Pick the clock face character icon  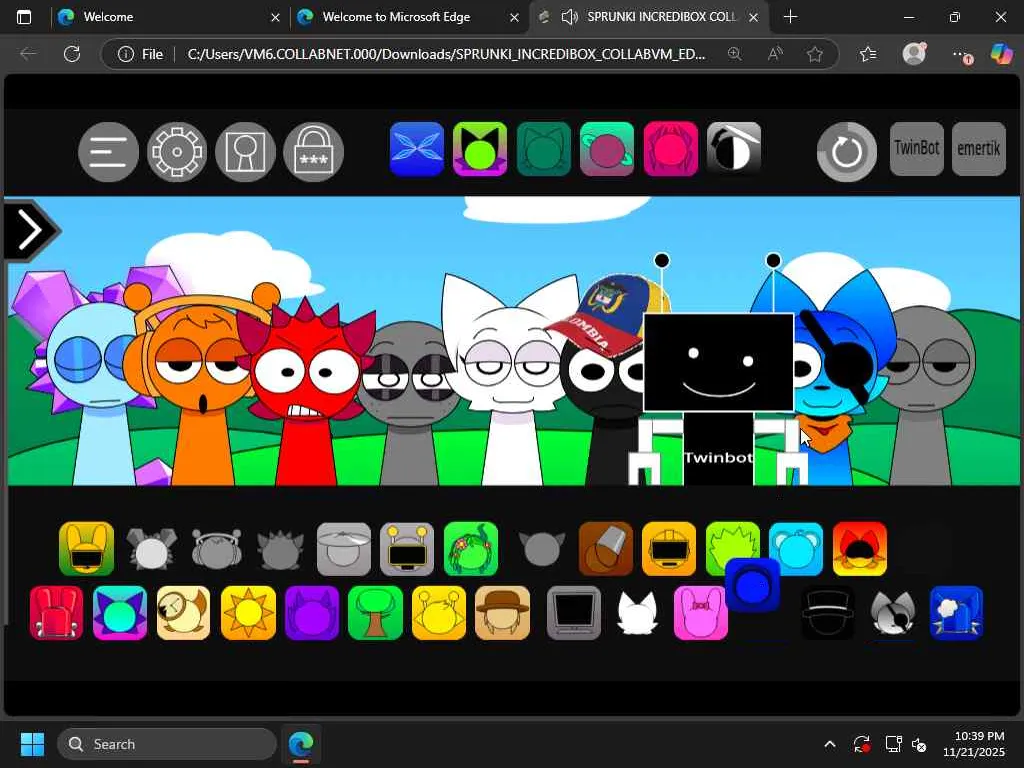click(184, 613)
